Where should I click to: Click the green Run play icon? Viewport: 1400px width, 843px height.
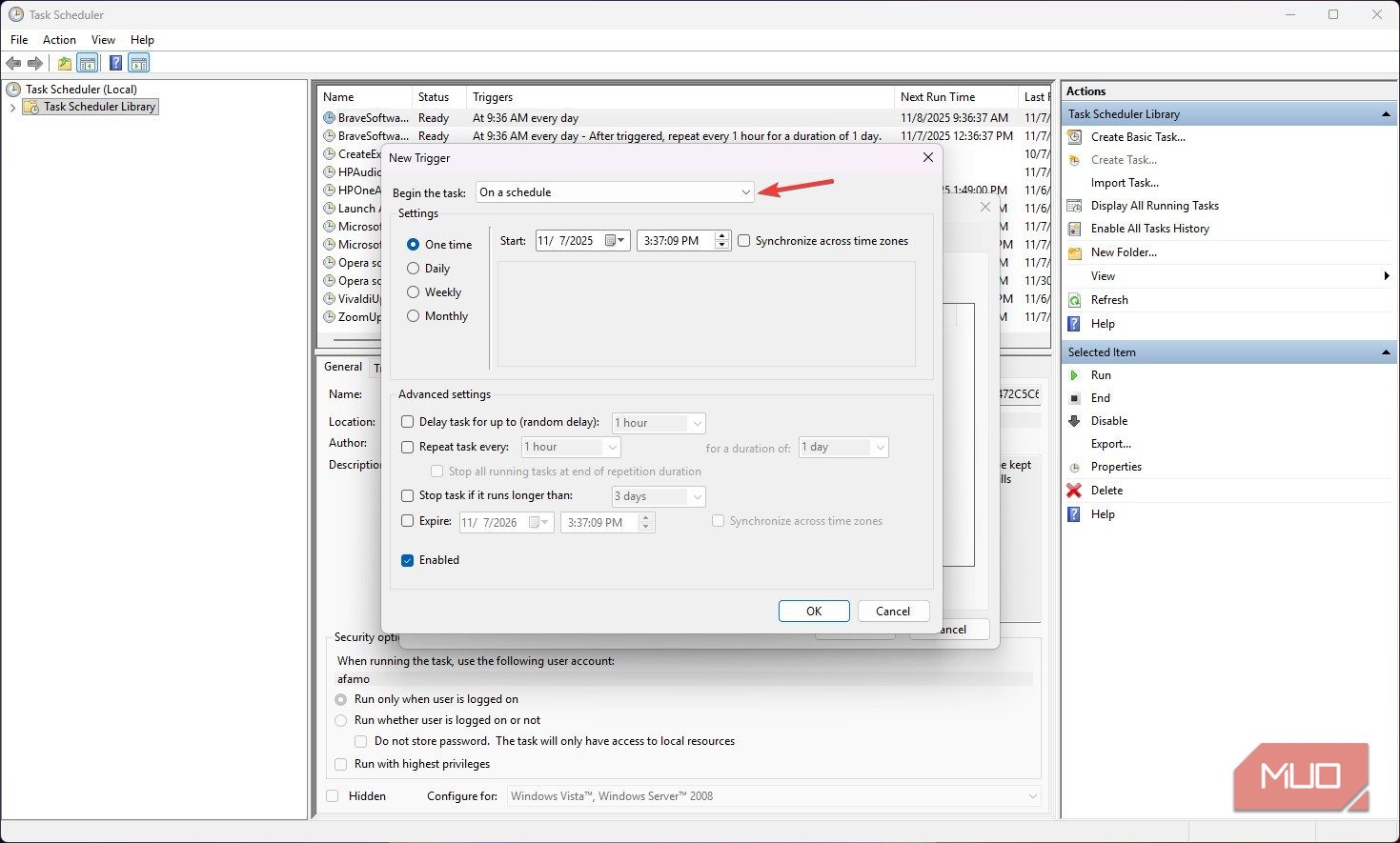click(x=1074, y=375)
